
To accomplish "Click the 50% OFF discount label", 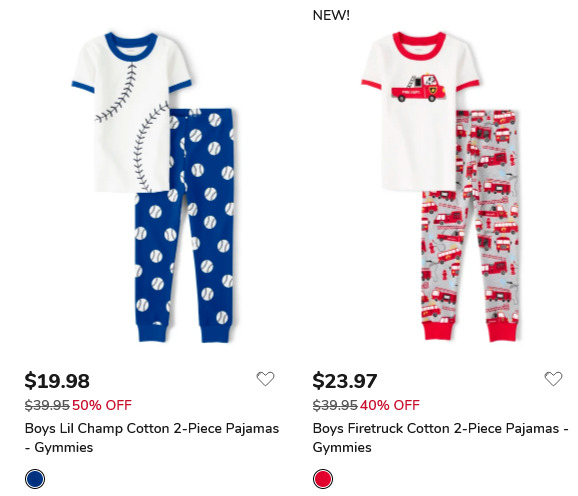I will coord(102,405).
